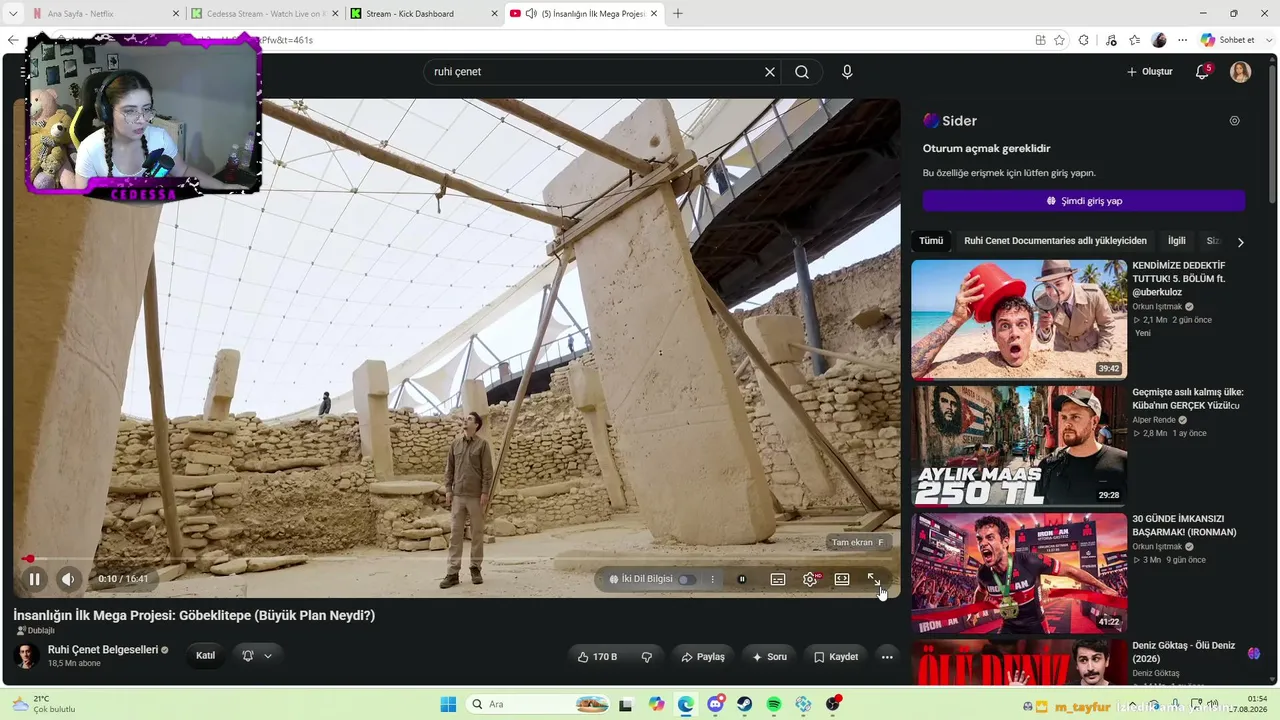This screenshot has width=1280, height=720.
Task: Open the Oluştur create menu
Action: 1150,72
